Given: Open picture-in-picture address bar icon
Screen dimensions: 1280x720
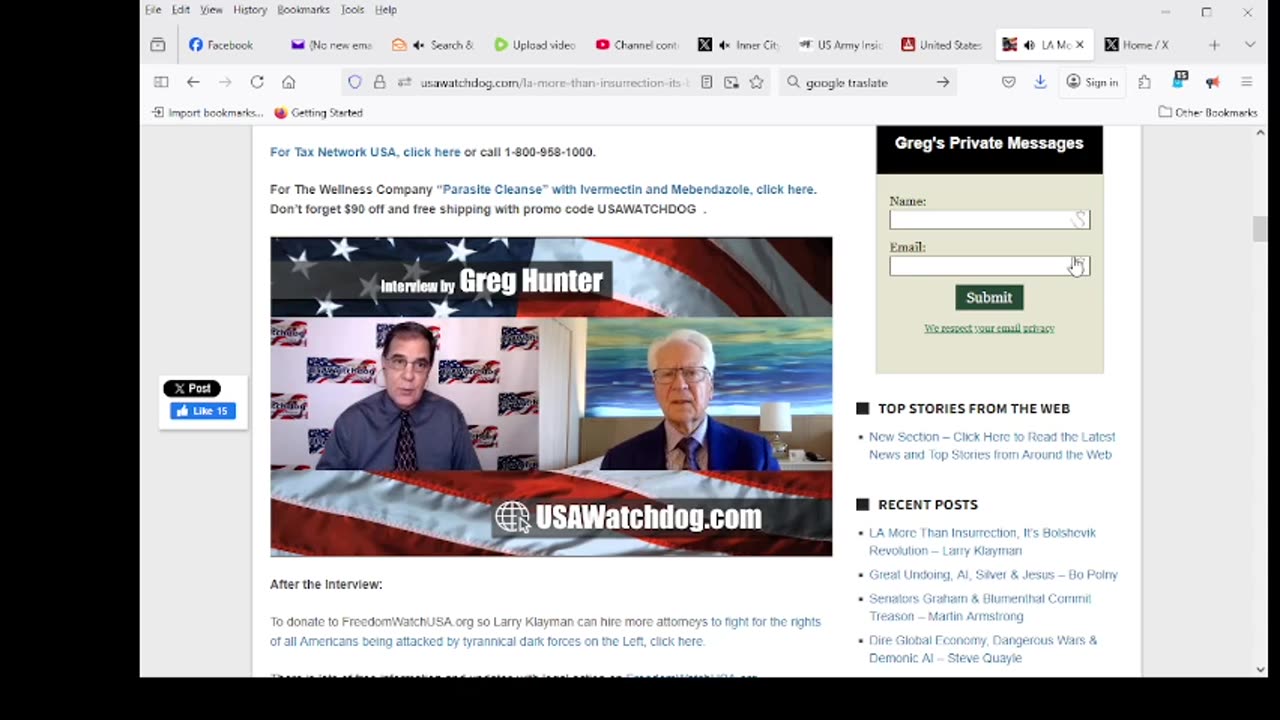Looking at the screenshot, I should (732, 82).
